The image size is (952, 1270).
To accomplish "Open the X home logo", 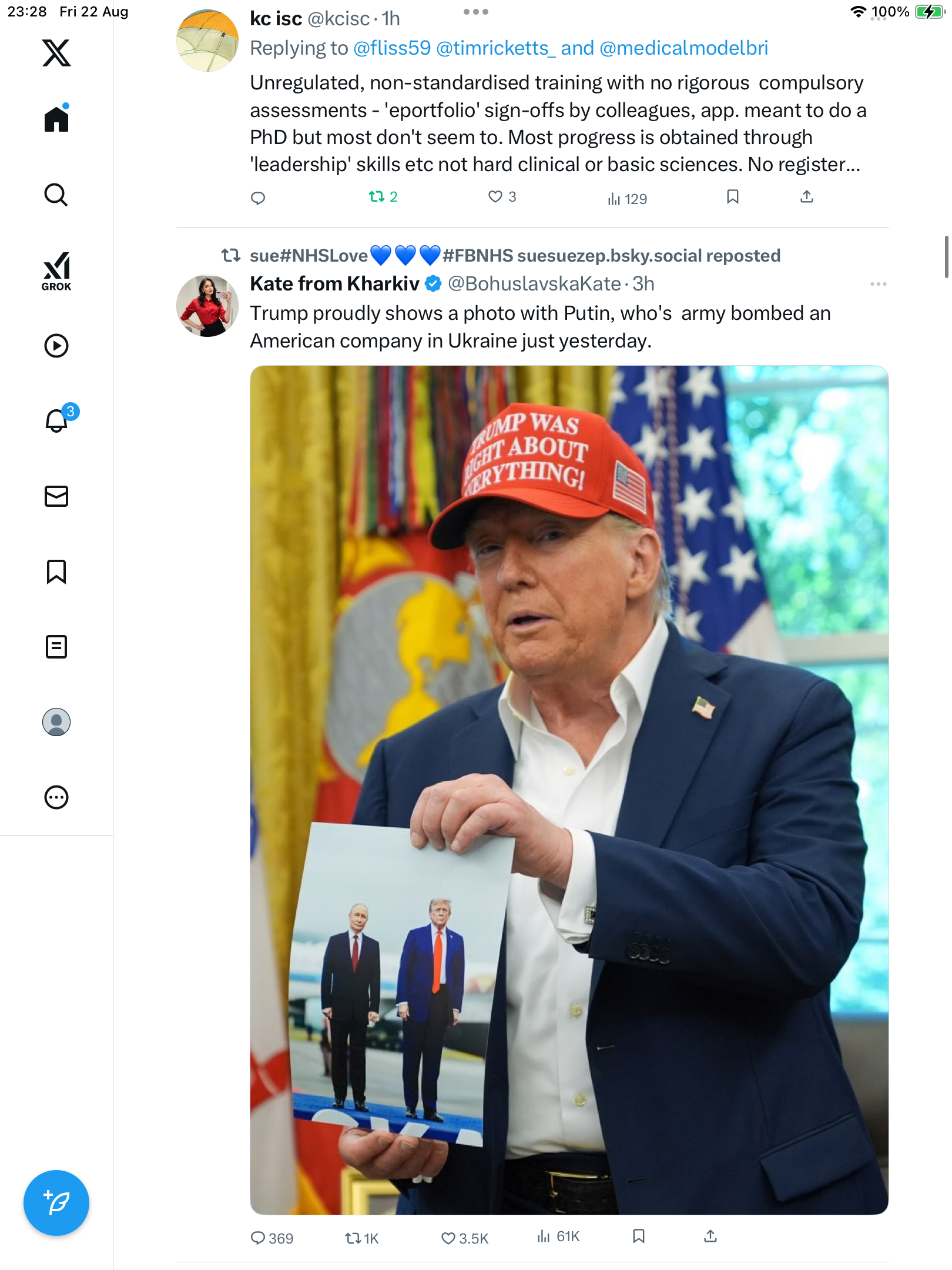I will click(x=56, y=53).
